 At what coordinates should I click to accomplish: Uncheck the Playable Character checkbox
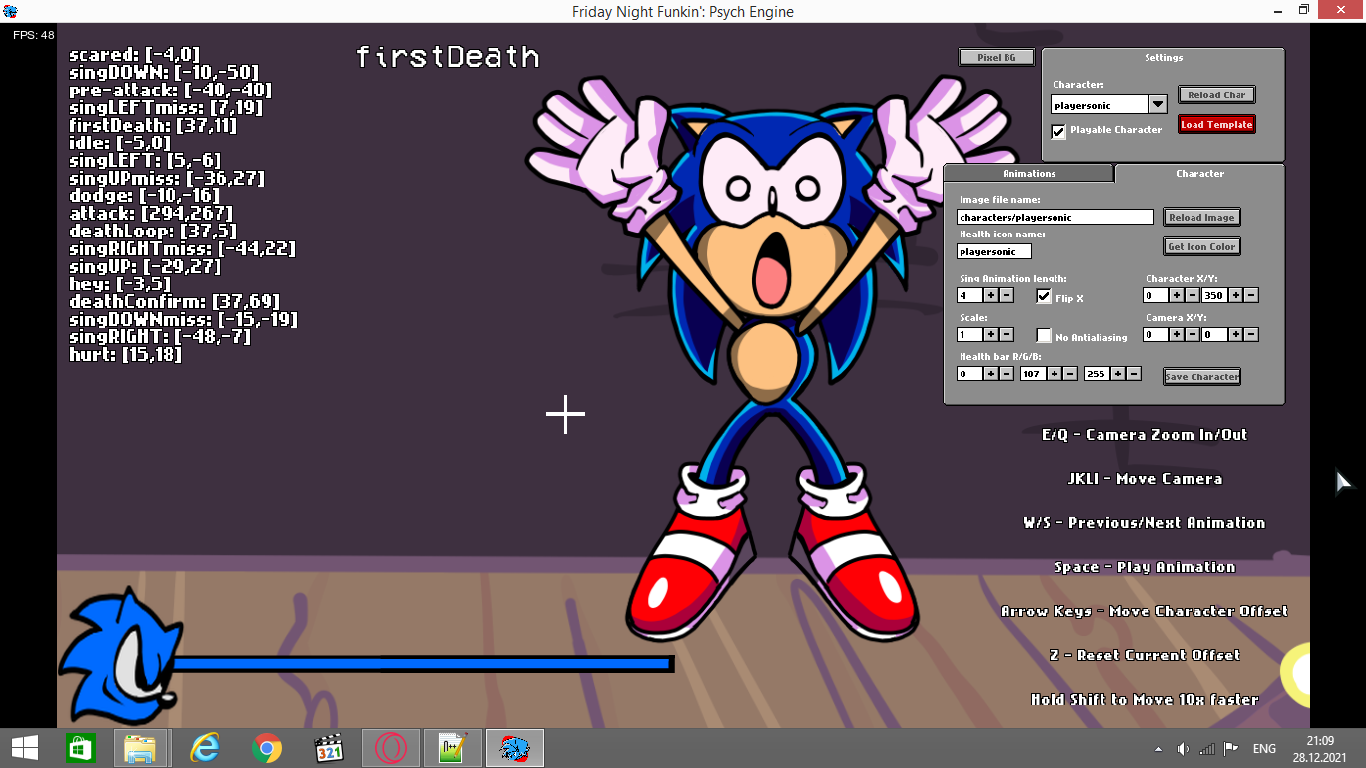click(1058, 131)
